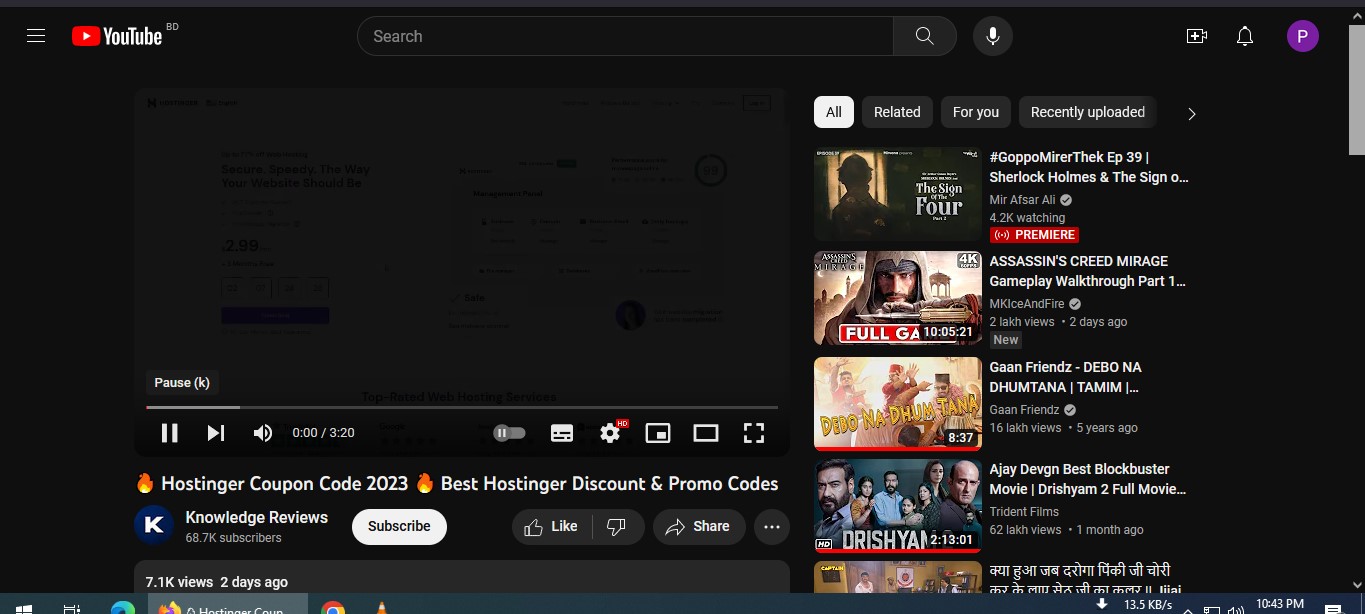
Task: Click in the Search input field
Action: coord(625,36)
